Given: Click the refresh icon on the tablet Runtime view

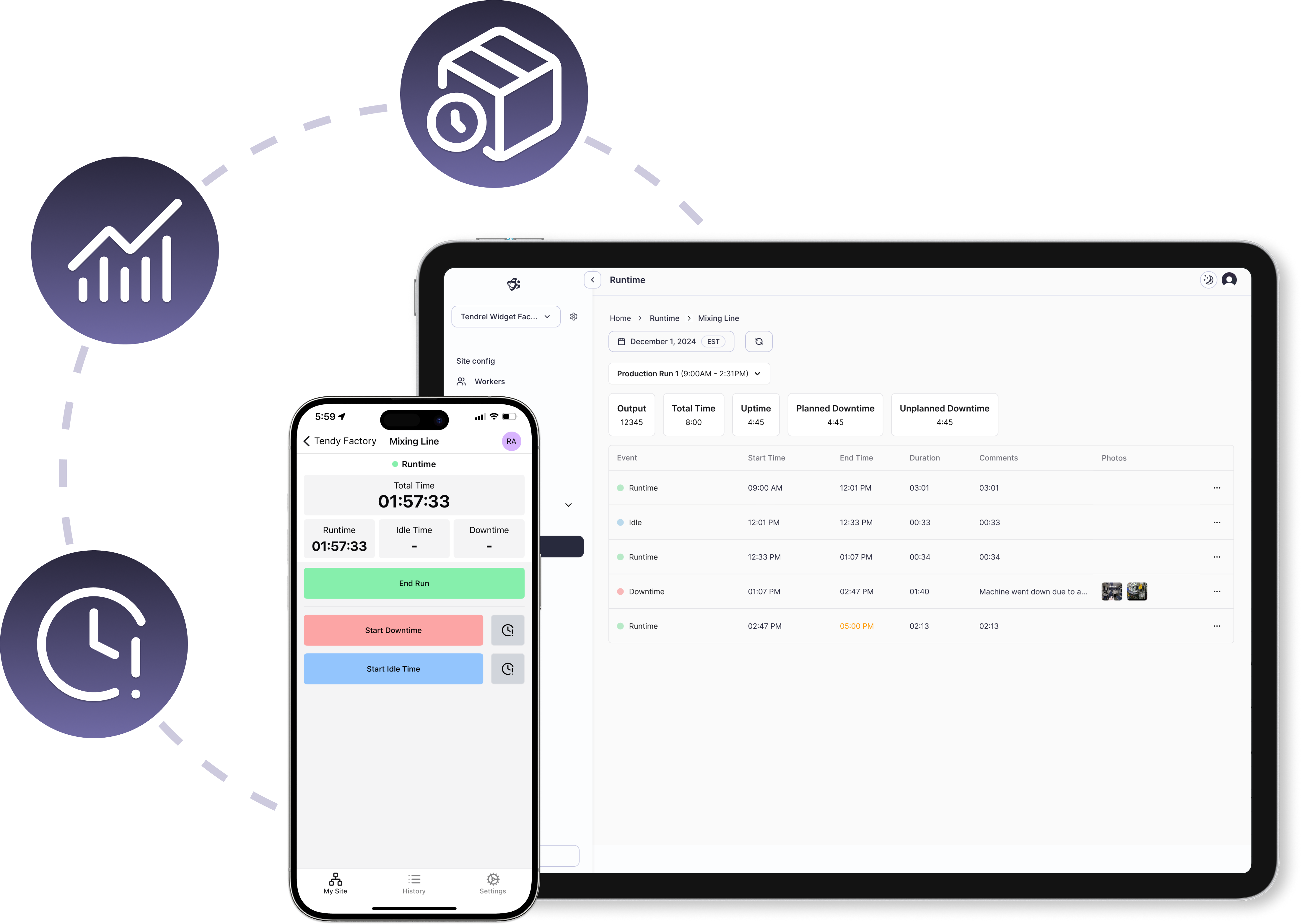Looking at the screenshot, I should (x=759, y=341).
